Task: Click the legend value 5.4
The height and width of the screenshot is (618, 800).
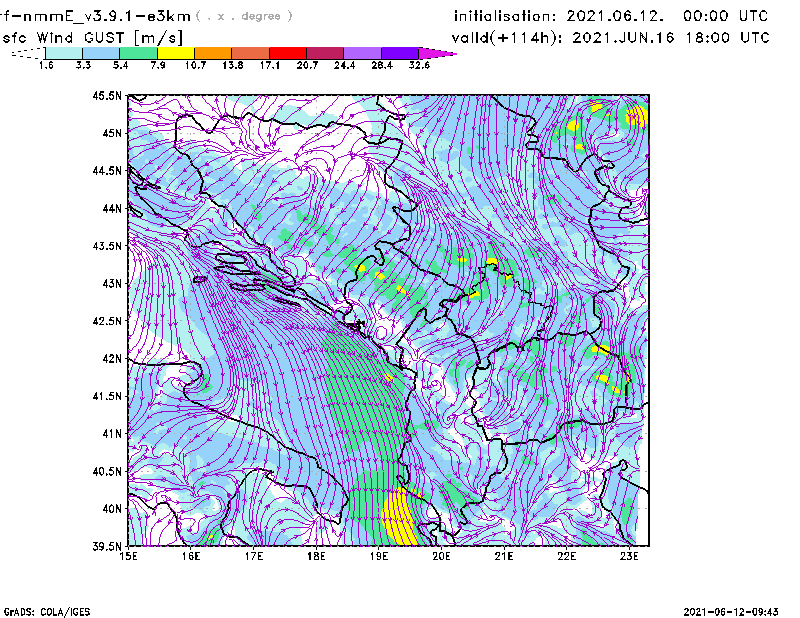Action: pos(120,65)
